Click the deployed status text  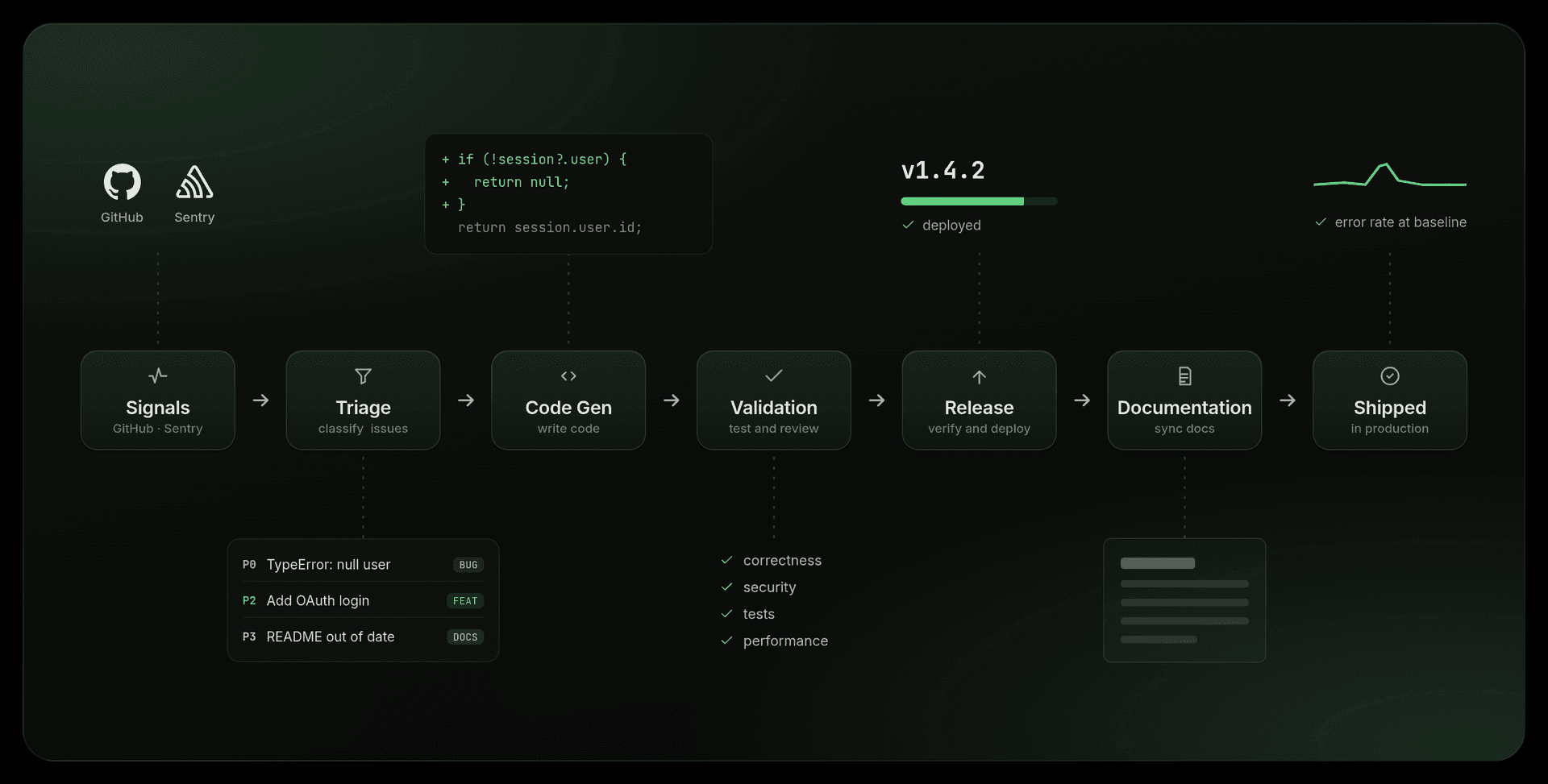coord(951,226)
